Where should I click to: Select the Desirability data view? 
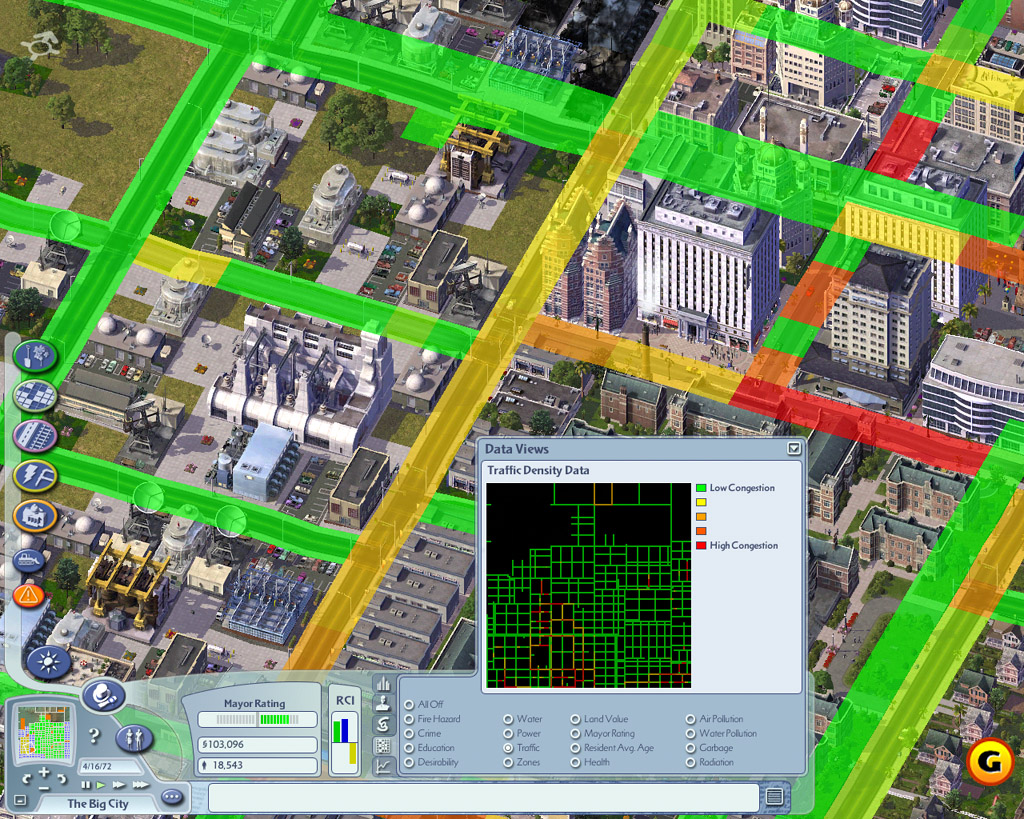click(x=409, y=762)
